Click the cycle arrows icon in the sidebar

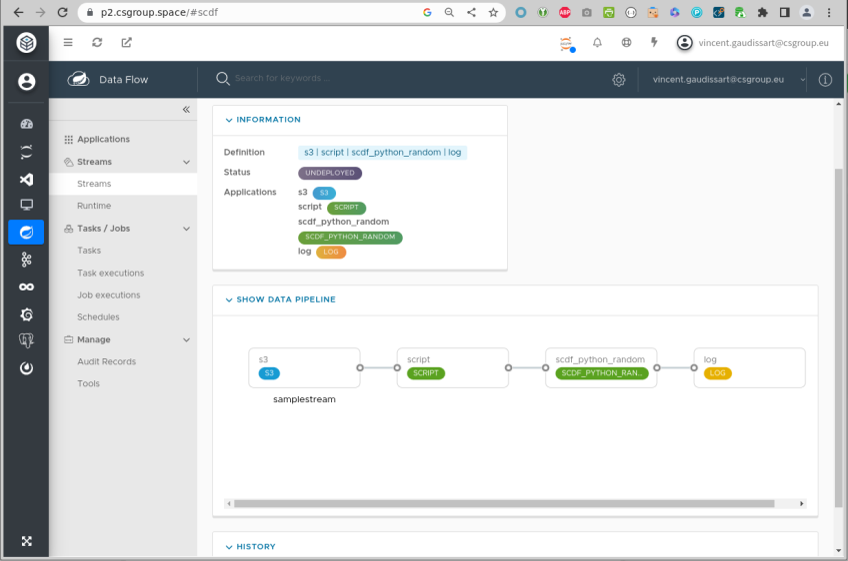pyautogui.click(x=26, y=151)
